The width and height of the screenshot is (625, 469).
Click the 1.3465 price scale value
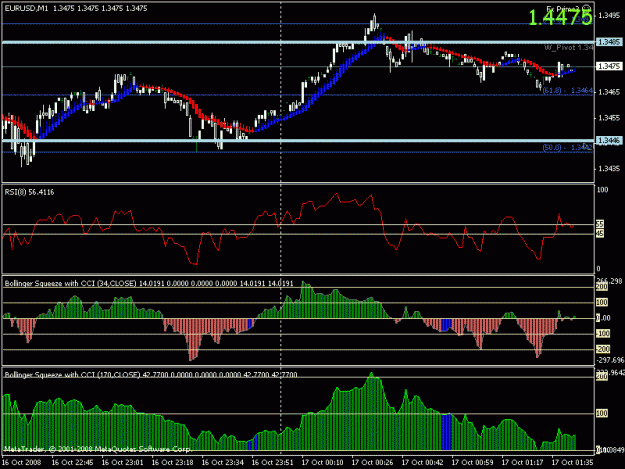tap(609, 92)
